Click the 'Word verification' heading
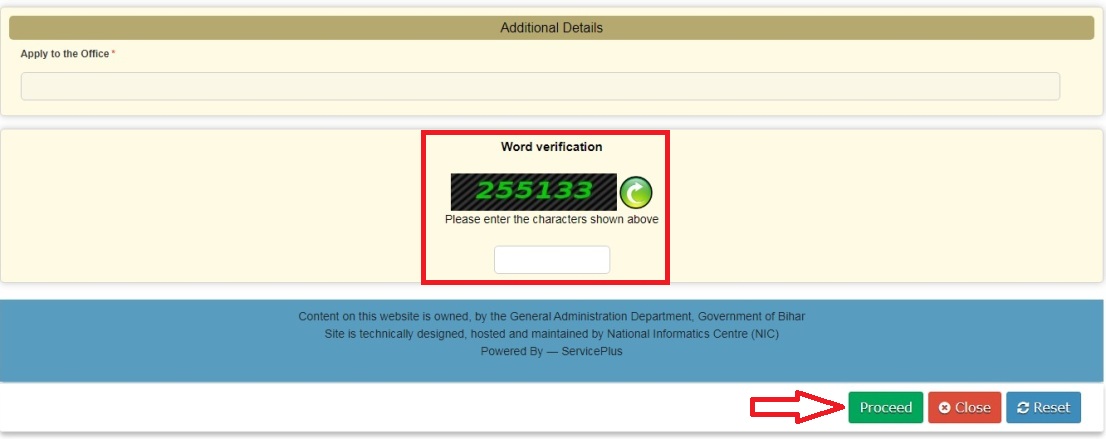This screenshot has width=1106, height=439. (x=552, y=147)
